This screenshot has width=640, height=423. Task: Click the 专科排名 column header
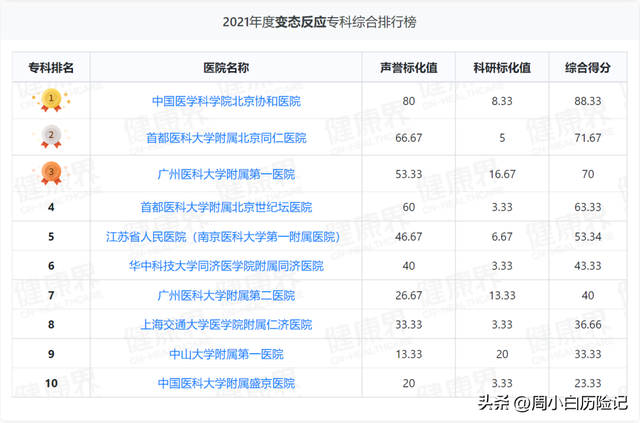point(51,67)
